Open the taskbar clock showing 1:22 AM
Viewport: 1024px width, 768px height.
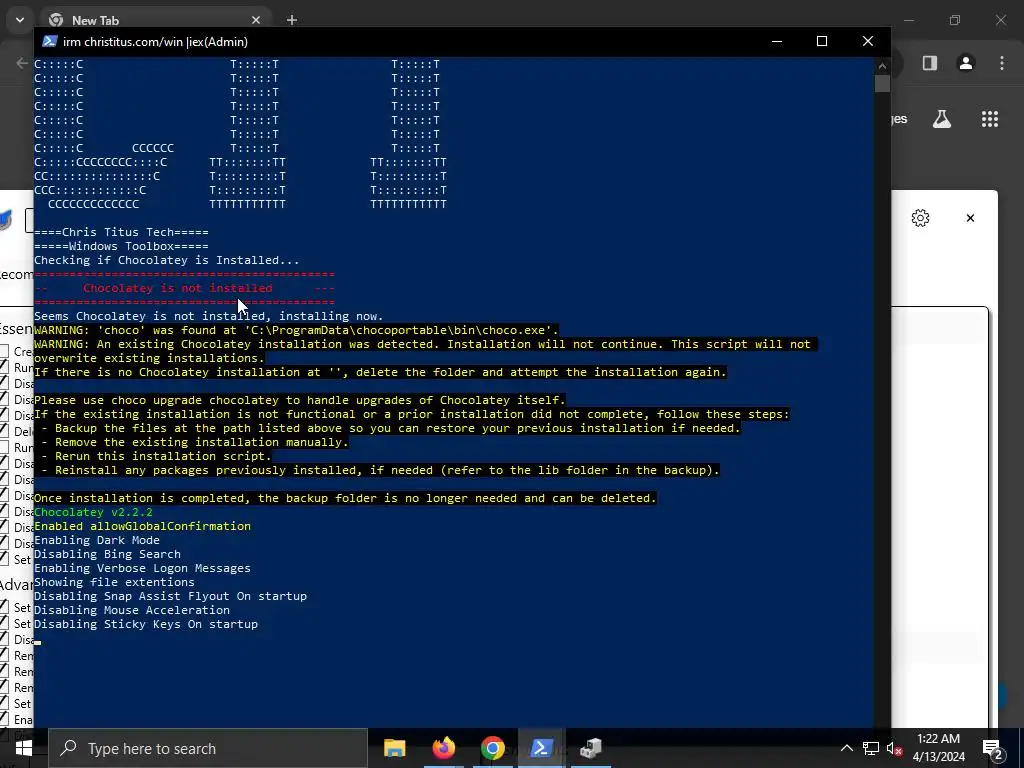(x=938, y=748)
